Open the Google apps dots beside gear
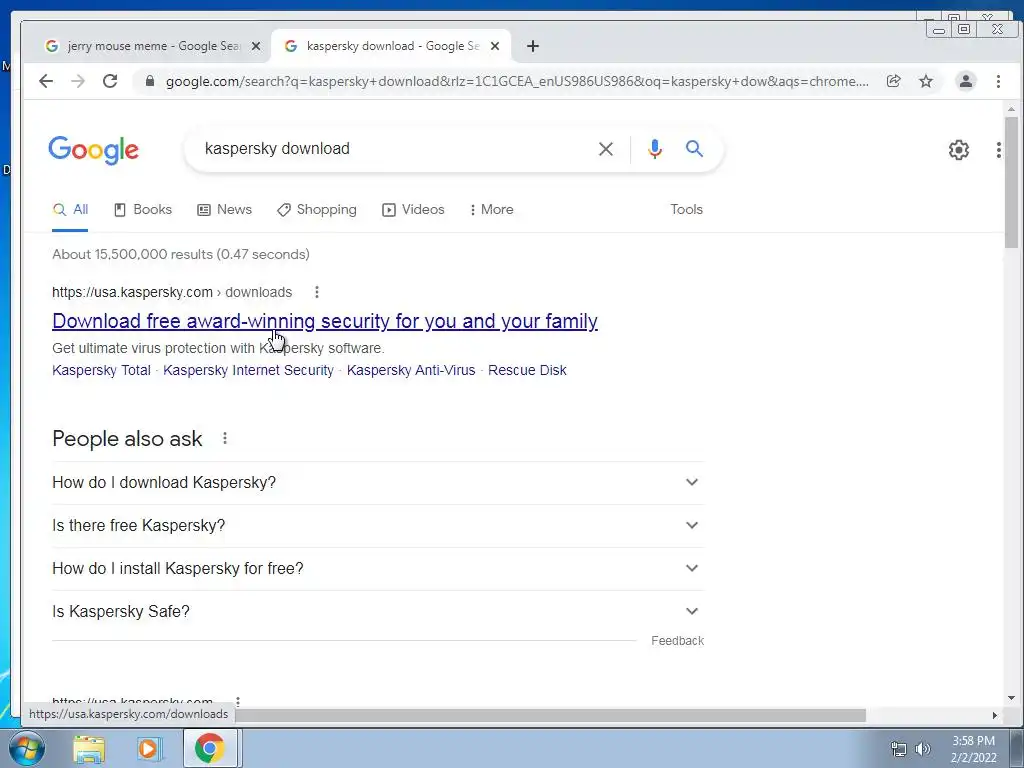 point(999,150)
